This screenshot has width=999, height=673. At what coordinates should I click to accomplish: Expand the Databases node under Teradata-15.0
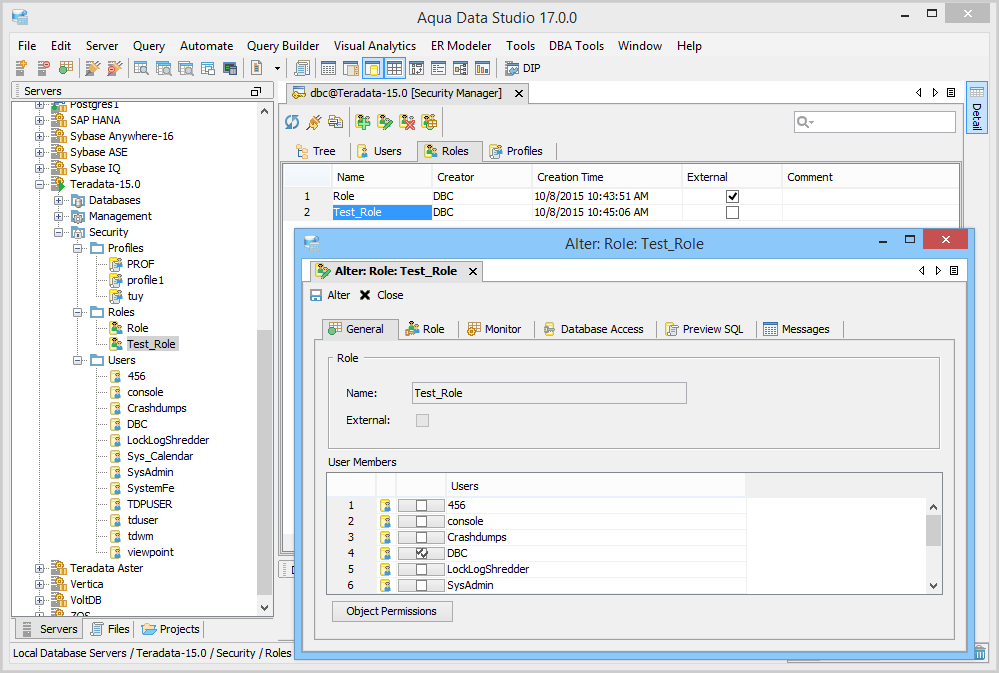[59, 200]
